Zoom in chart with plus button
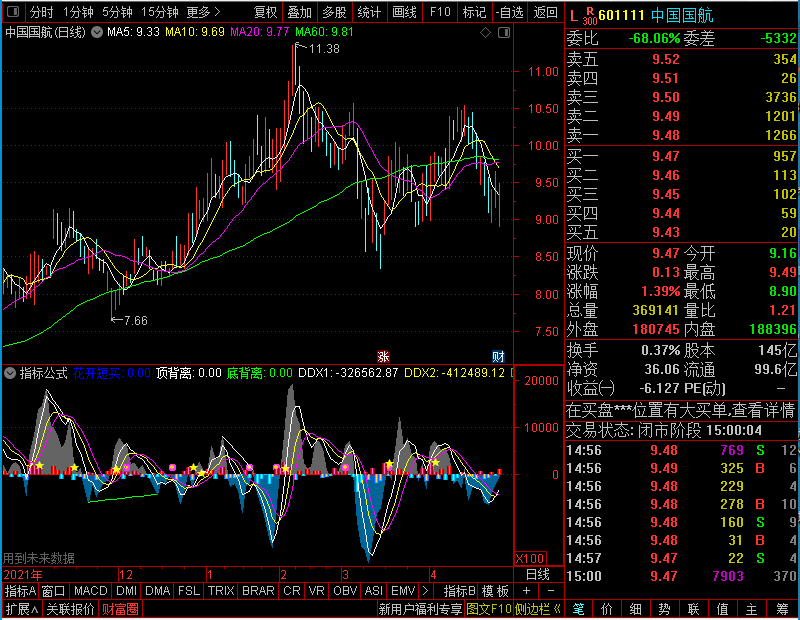This screenshot has height=620, width=800. click(526, 591)
